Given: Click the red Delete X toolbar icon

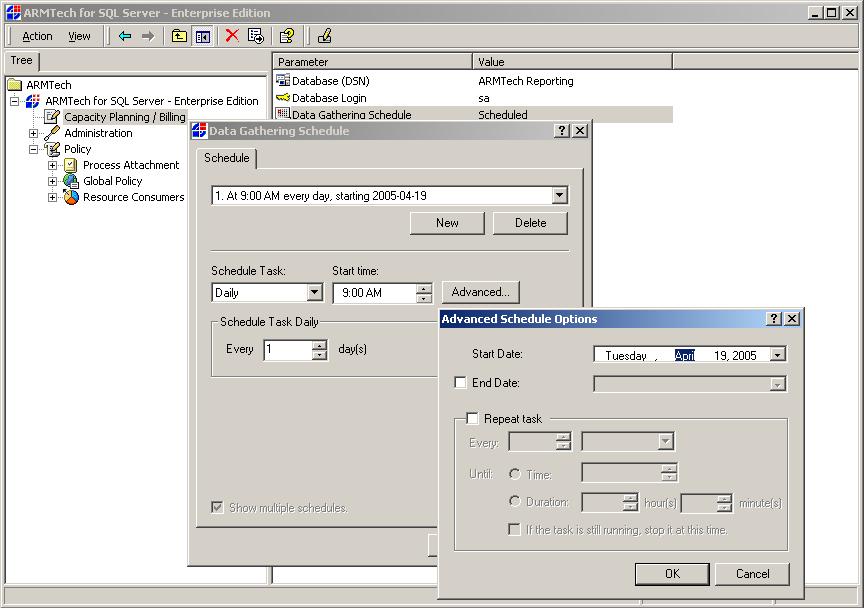Looking at the screenshot, I should click(232, 36).
